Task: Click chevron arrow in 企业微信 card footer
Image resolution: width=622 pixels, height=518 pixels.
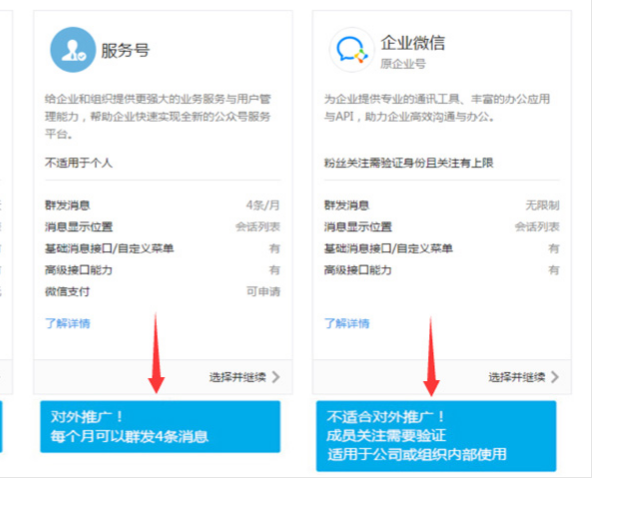Action: 555,377
